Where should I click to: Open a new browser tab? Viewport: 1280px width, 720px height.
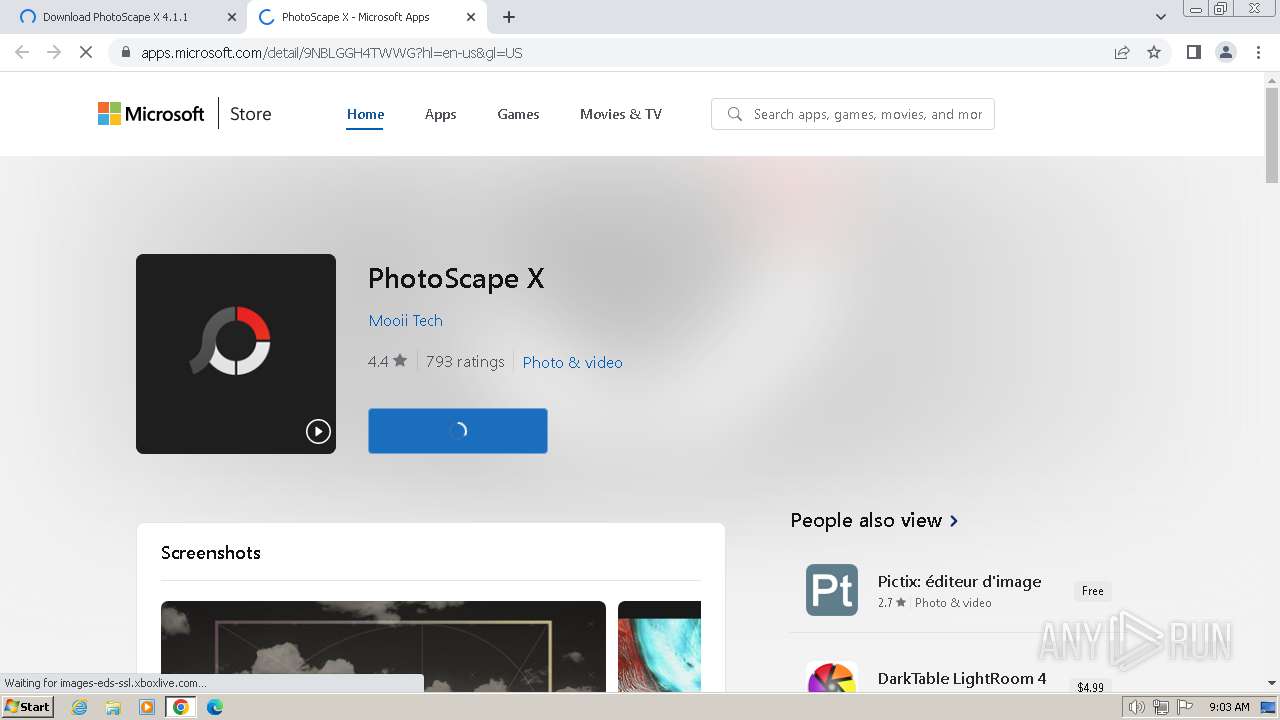509,17
